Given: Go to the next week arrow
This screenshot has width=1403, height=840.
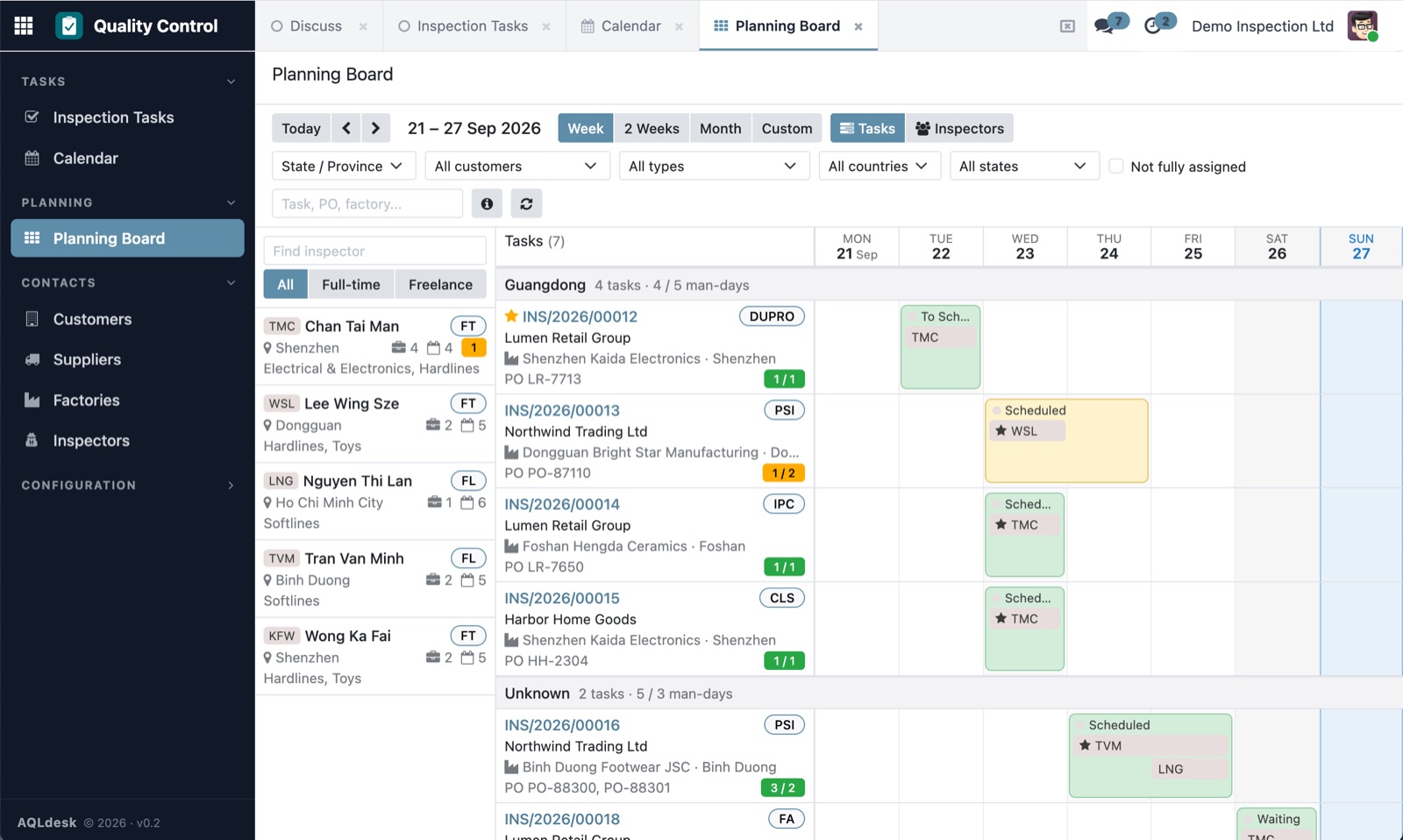Looking at the screenshot, I should pos(375,128).
